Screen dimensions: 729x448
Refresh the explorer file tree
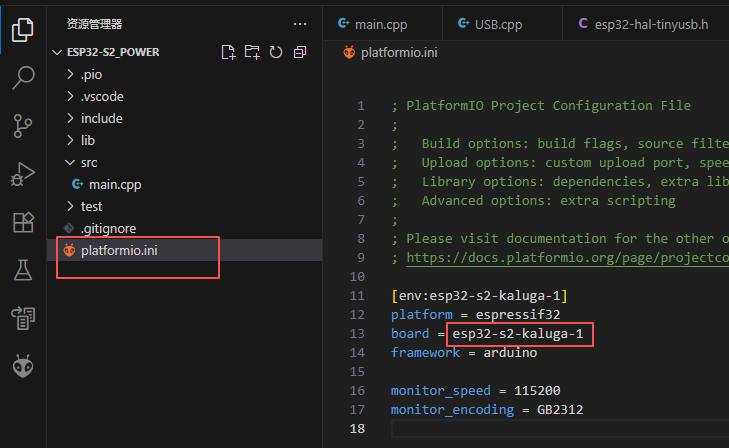coord(276,52)
